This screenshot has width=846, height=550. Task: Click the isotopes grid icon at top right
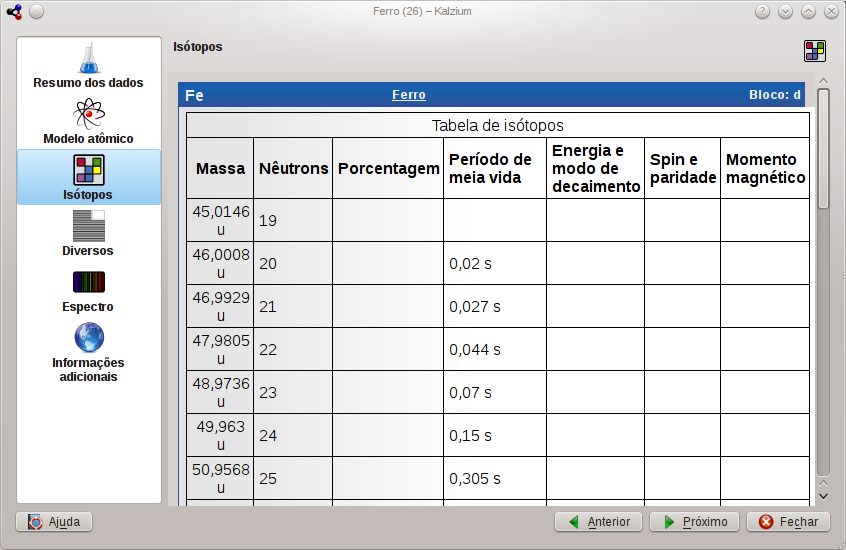[815, 51]
